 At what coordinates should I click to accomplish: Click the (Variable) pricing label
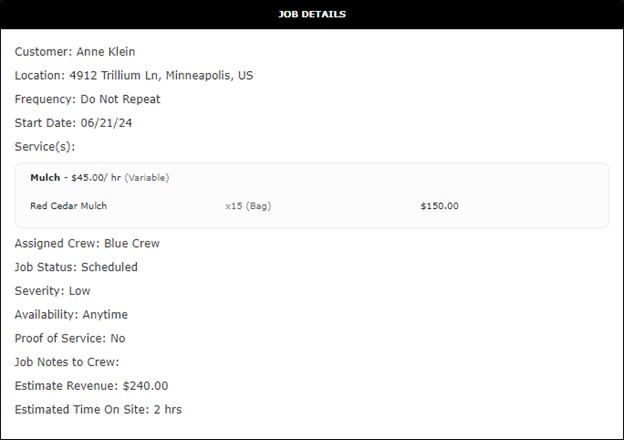point(147,178)
